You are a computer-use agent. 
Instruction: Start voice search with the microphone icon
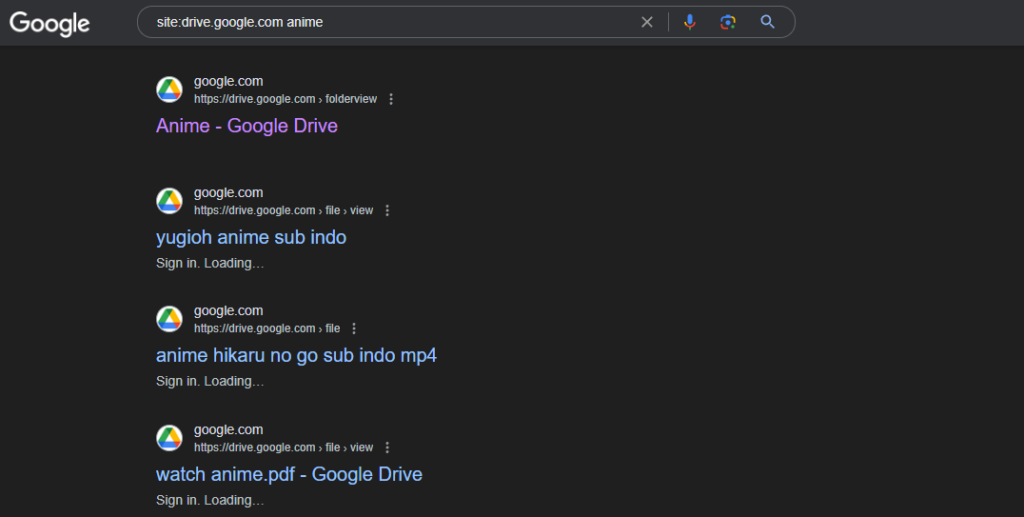pos(690,22)
